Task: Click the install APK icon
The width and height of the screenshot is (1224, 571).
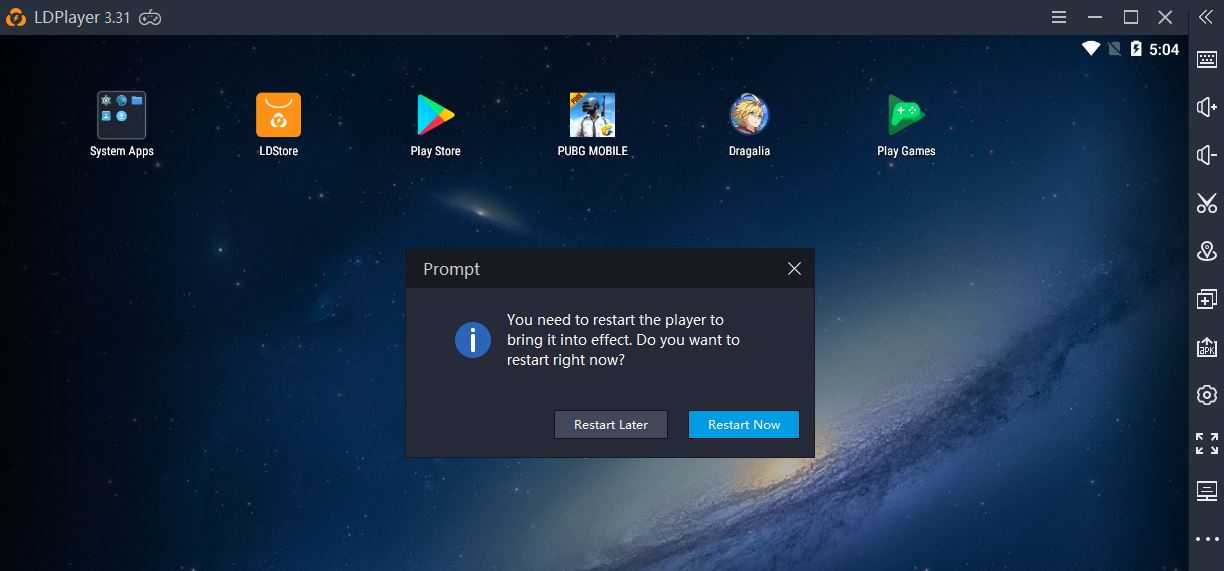Action: [x=1206, y=347]
